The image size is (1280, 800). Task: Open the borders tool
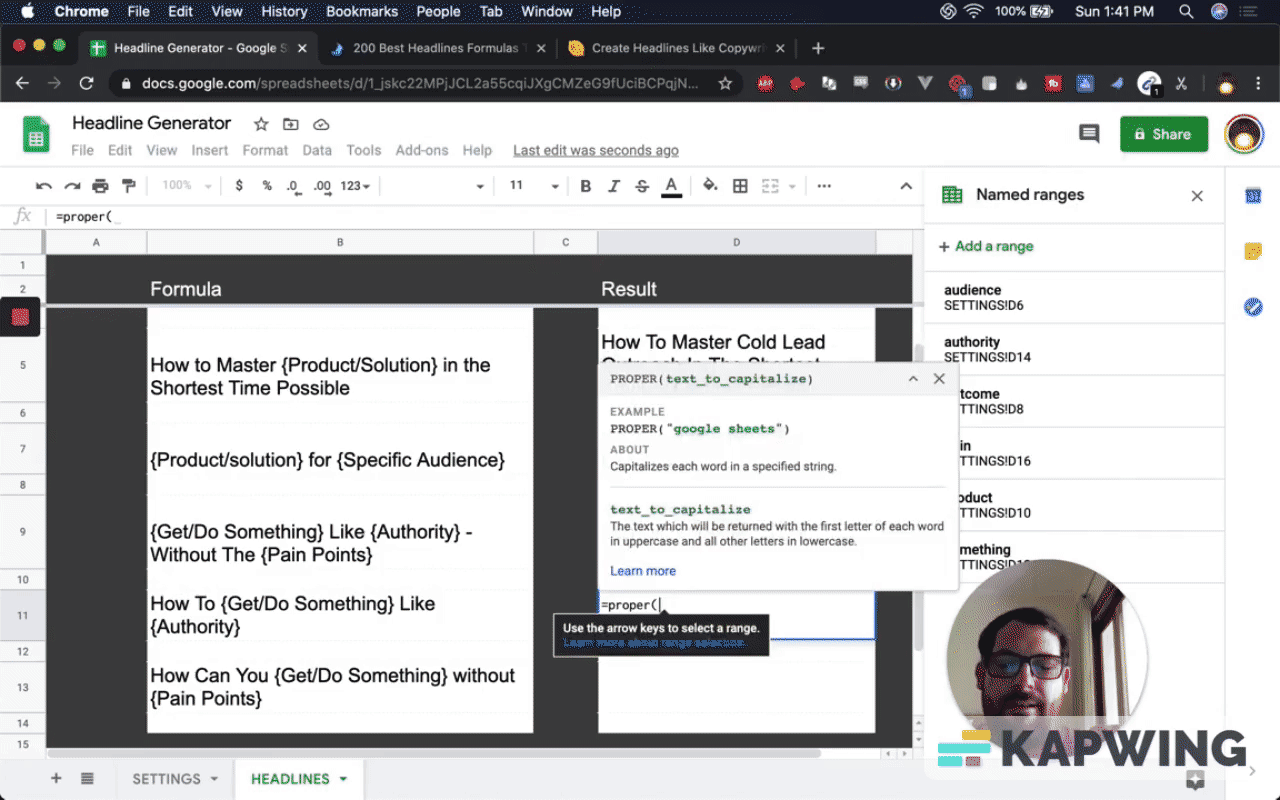coord(740,186)
